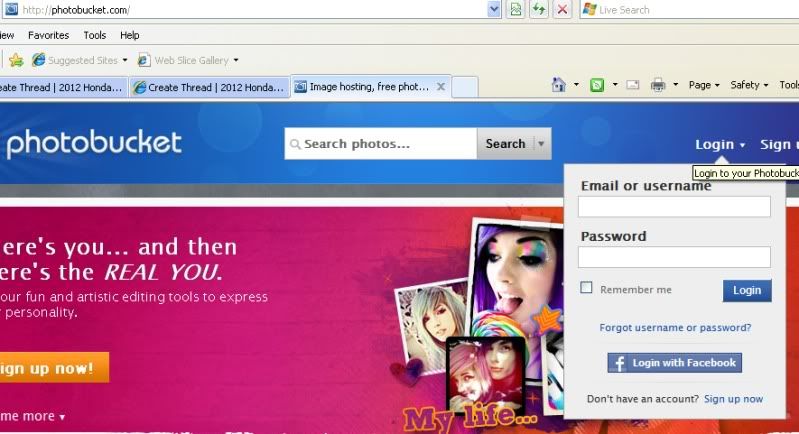Click the Search button
The height and width of the screenshot is (434, 799).
tap(505, 144)
